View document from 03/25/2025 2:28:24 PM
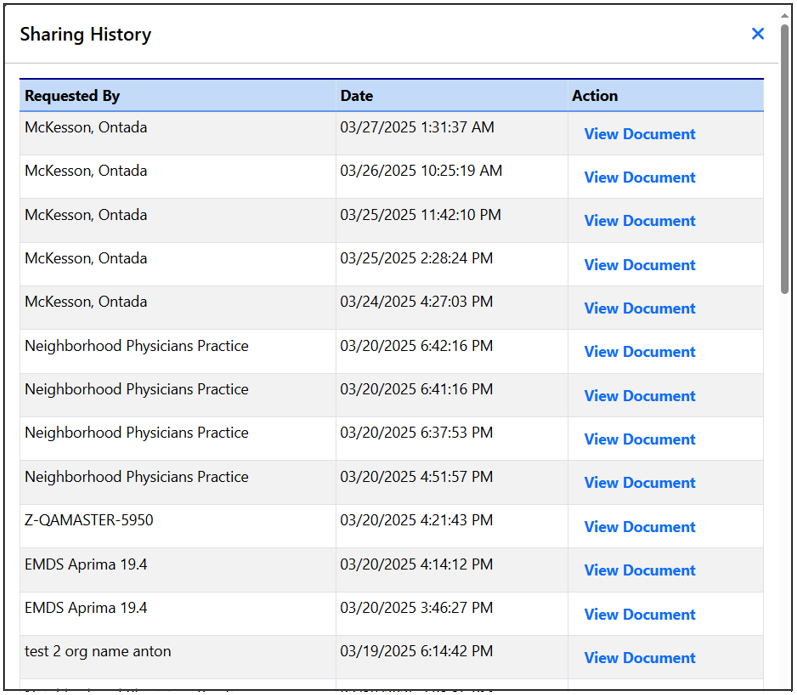The width and height of the screenshot is (797, 695). 639,265
